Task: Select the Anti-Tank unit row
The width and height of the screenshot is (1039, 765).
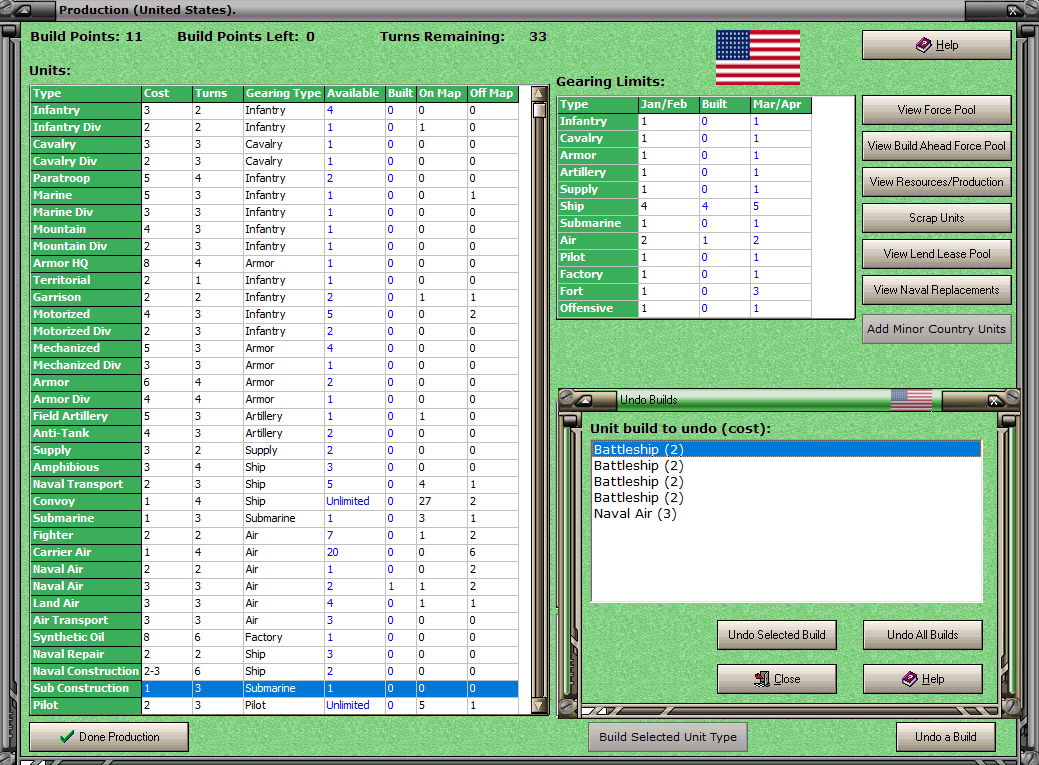Action: coord(274,434)
